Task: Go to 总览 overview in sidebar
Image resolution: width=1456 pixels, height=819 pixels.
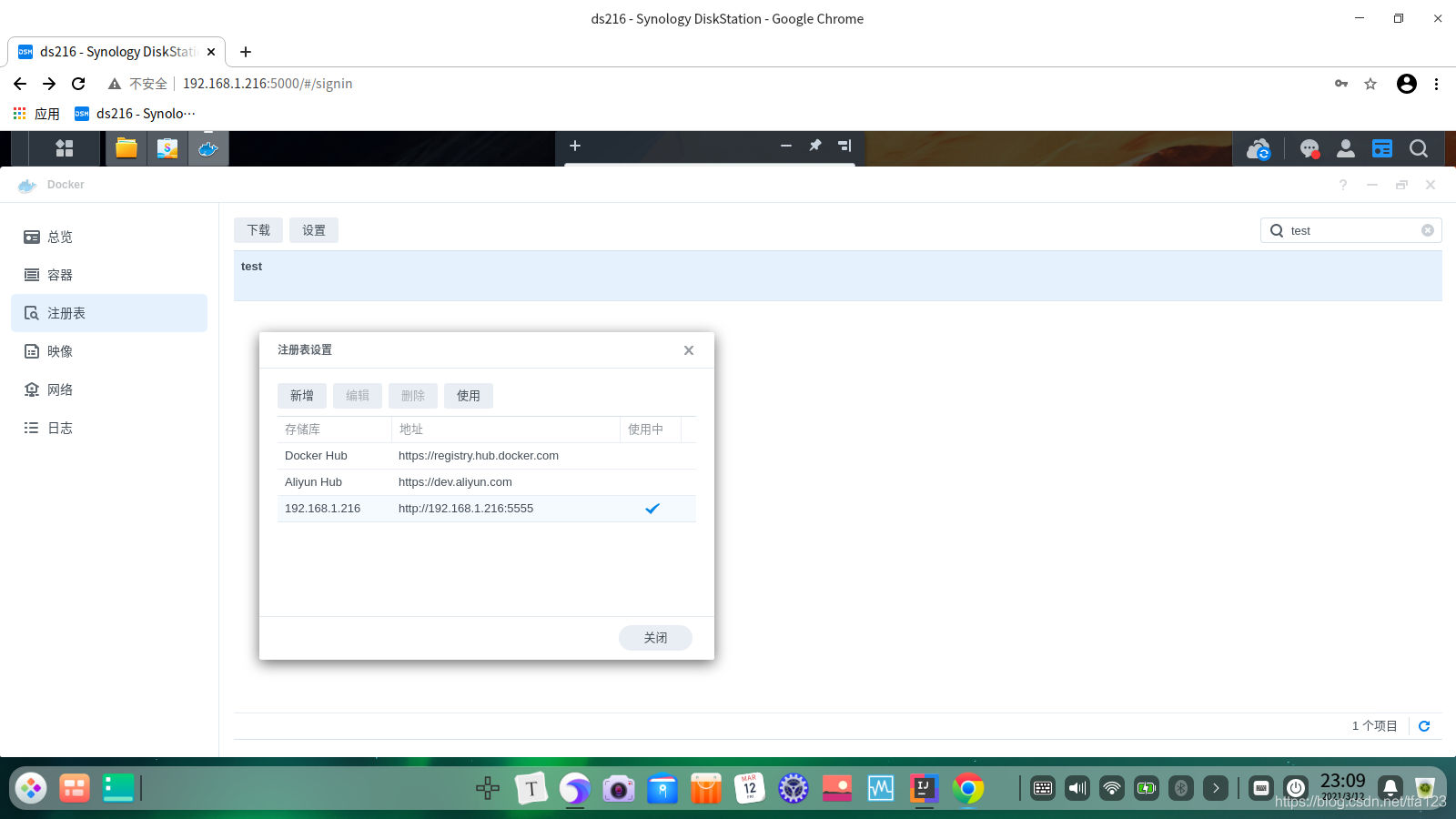Action: [60, 237]
